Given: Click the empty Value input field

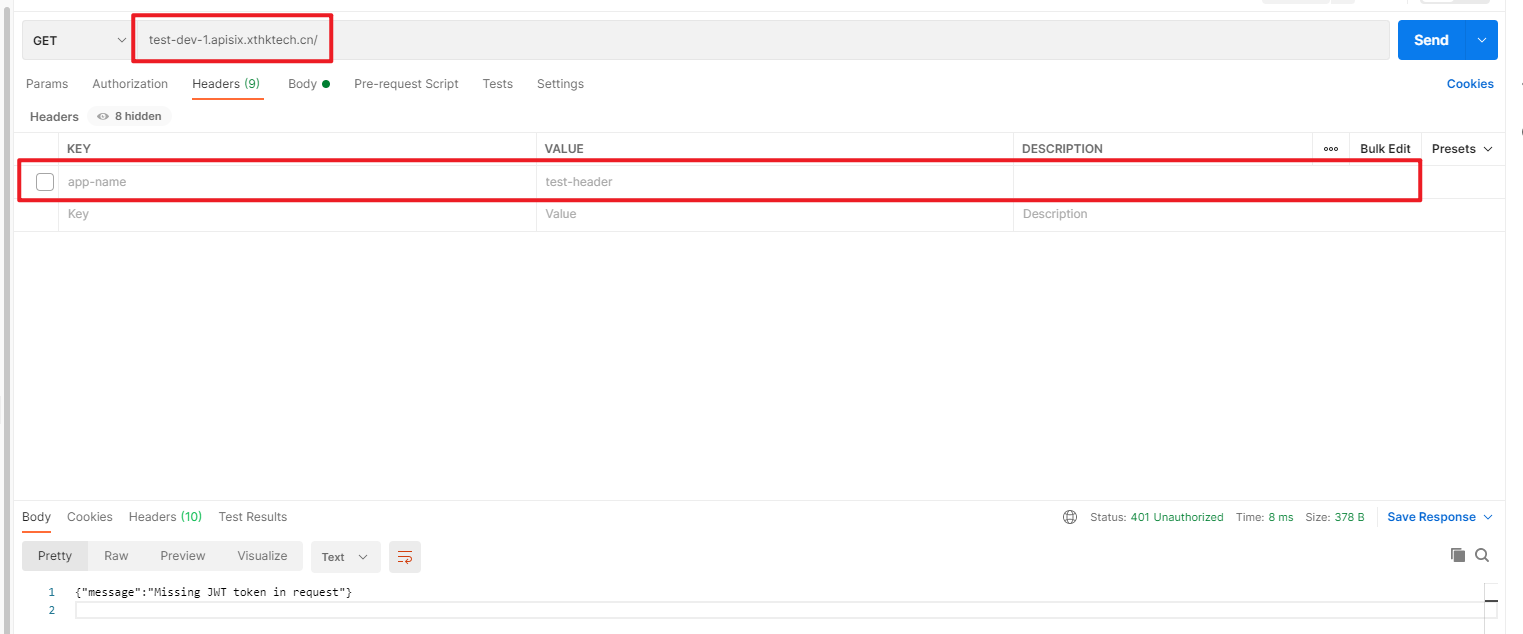Looking at the screenshot, I should (775, 214).
